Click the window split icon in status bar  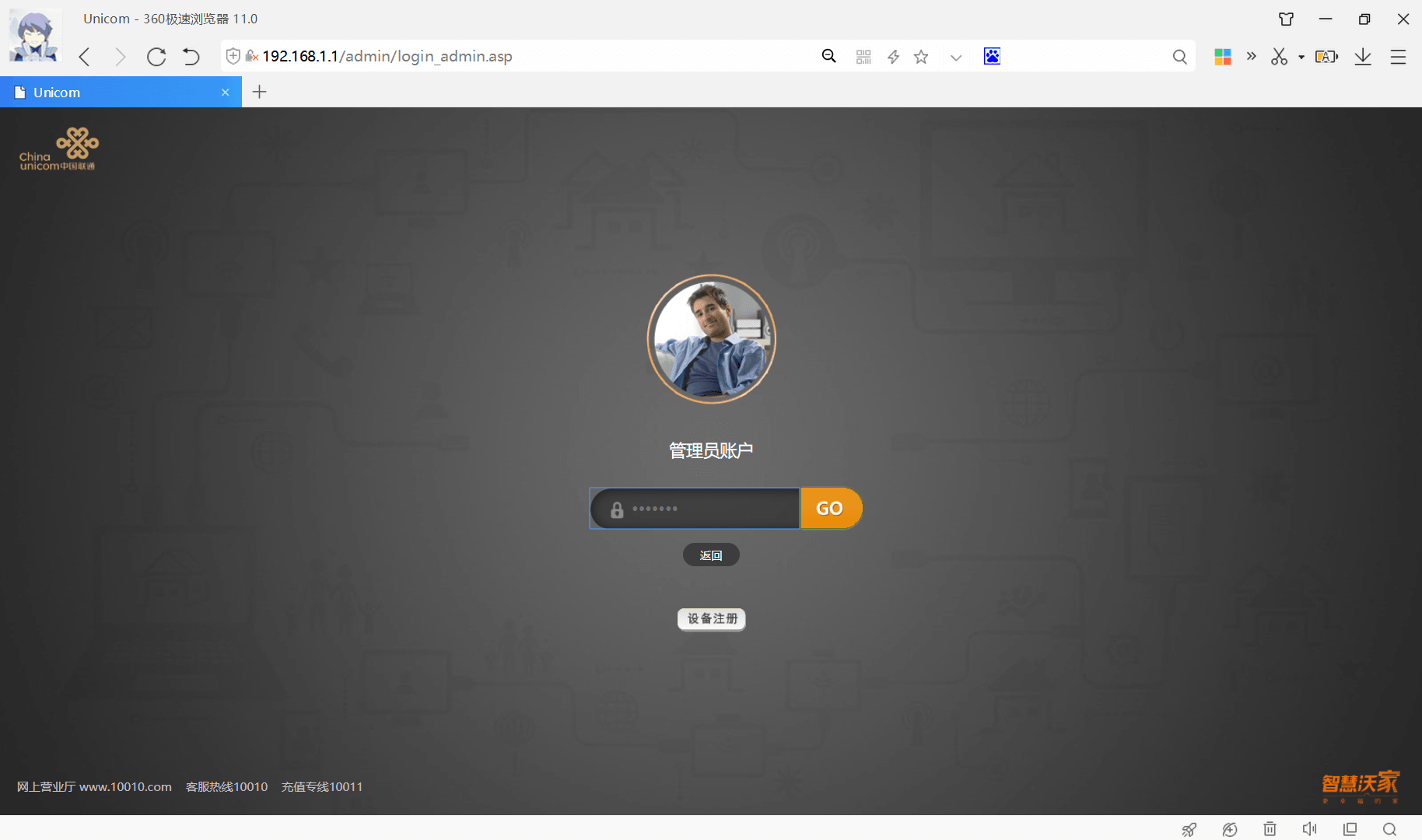pyautogui.click(x=1350, y=829)
